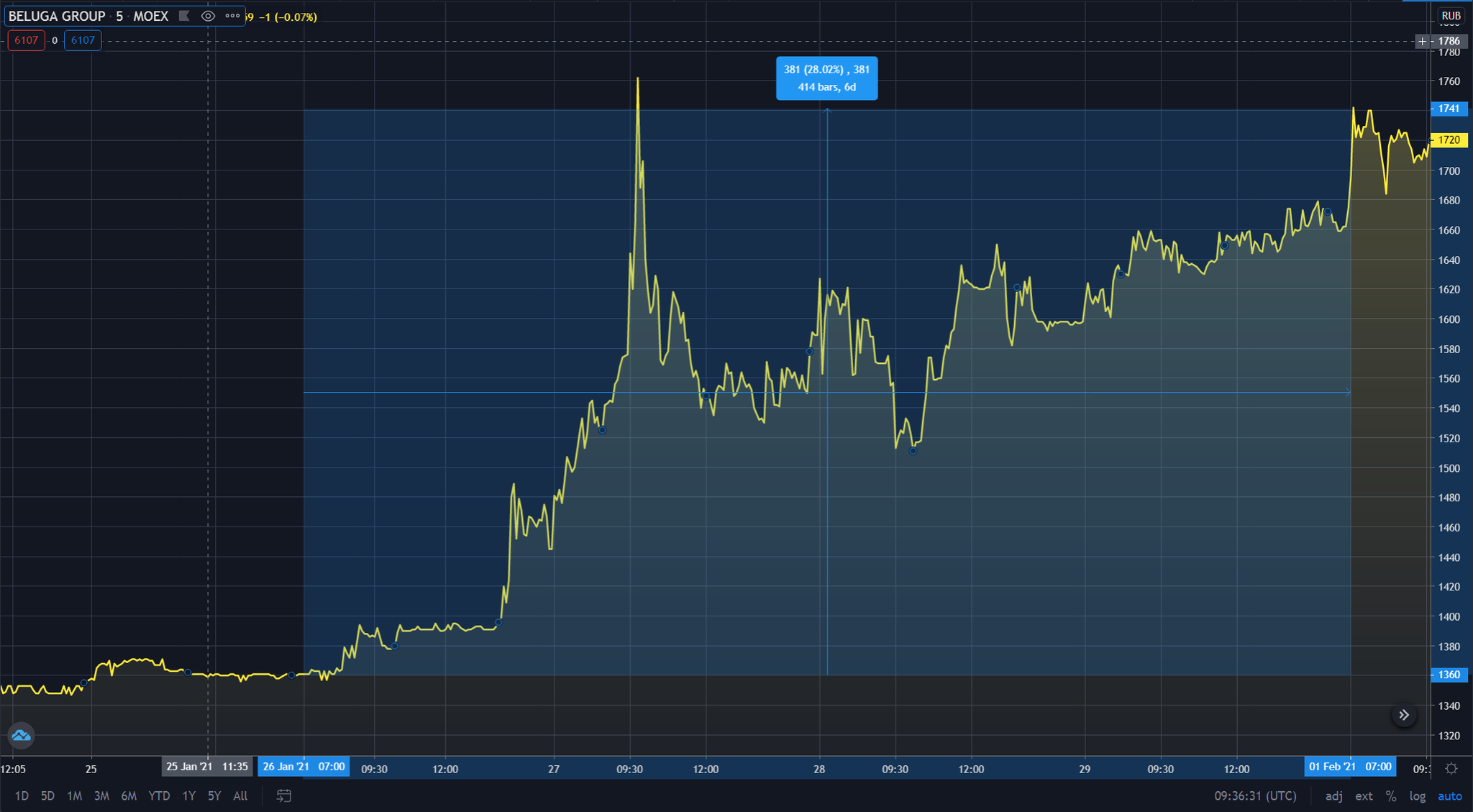Screen dimensions: 1473x812
Task: Open the three-dot more menu in legend
Action: click(x=232, y=16)
